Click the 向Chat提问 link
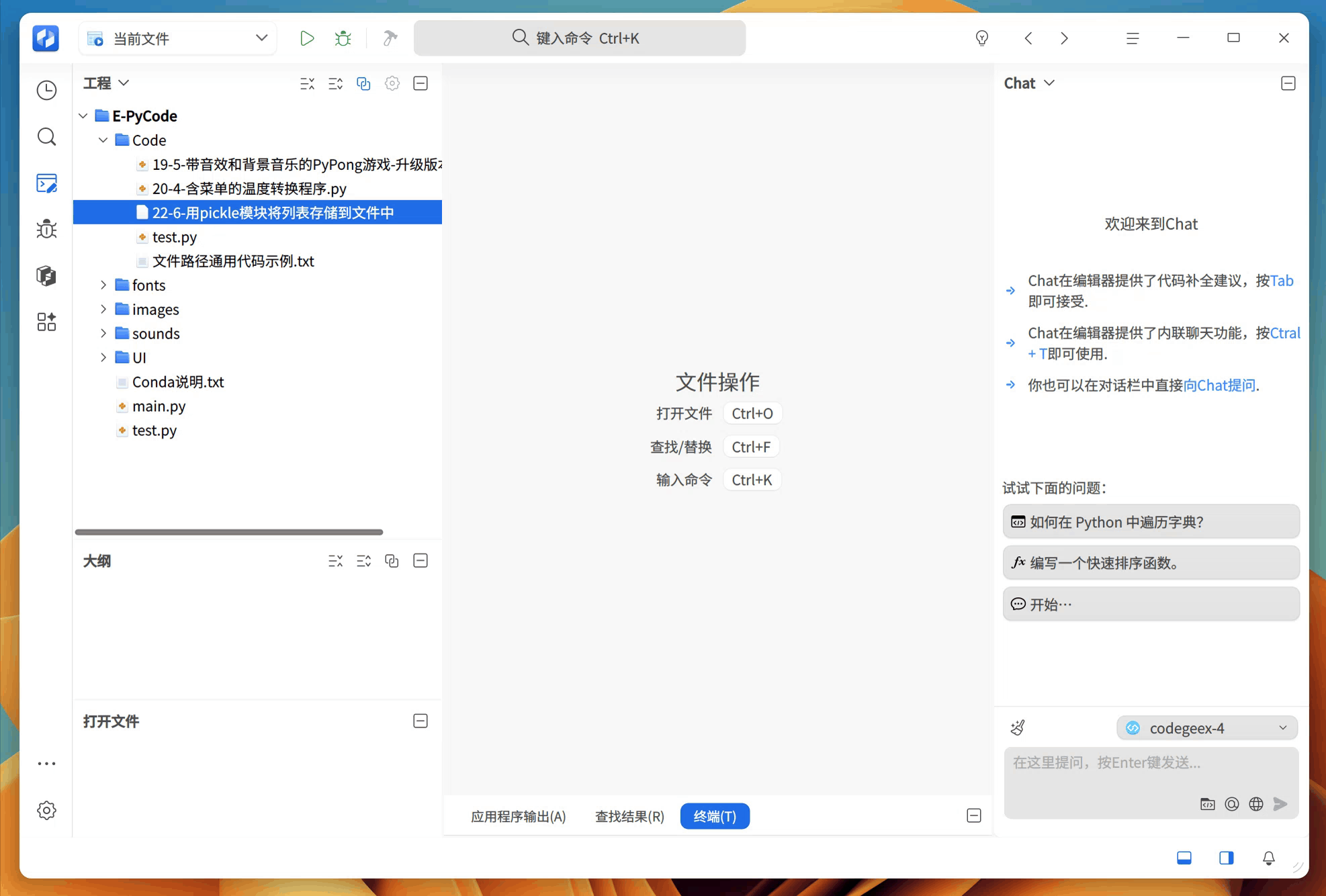1326x896 pixels. pyautogui.click(x=1219, y=385)
